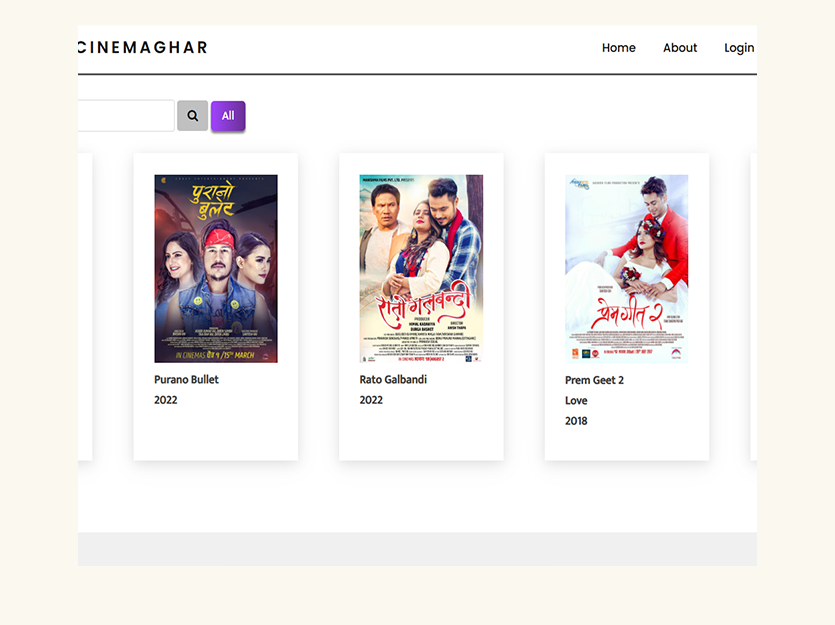This screenshot has height=625, width=835.
Task: Open the Login link
Action: click(739, 48)
